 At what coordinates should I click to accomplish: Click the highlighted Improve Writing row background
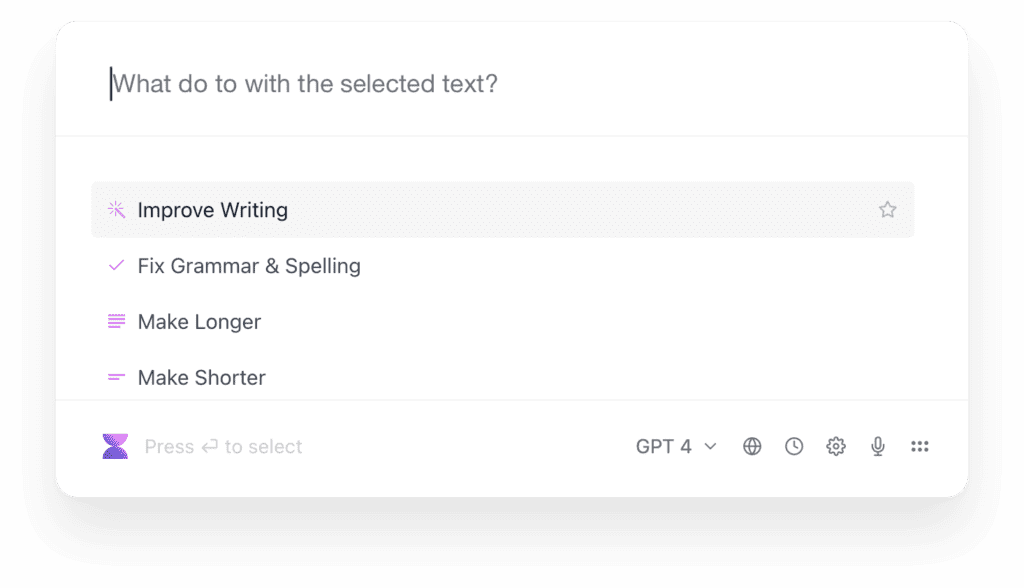point(503,210)
